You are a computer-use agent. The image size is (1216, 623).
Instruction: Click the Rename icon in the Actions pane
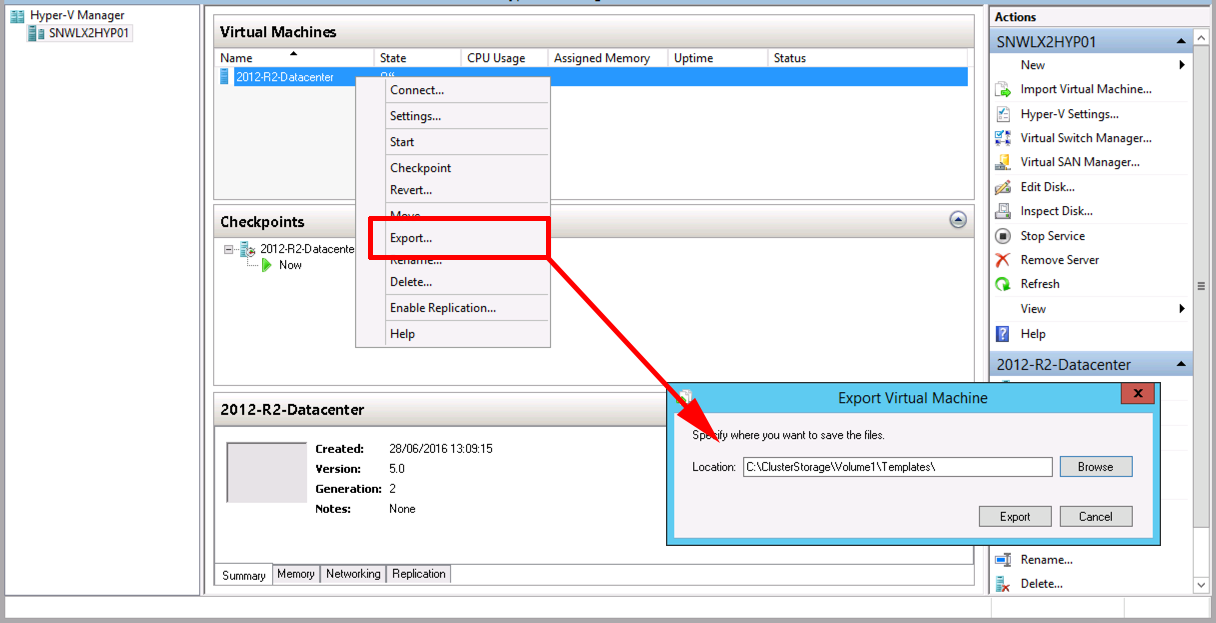pyautogui.click(x=1003, y=560)
